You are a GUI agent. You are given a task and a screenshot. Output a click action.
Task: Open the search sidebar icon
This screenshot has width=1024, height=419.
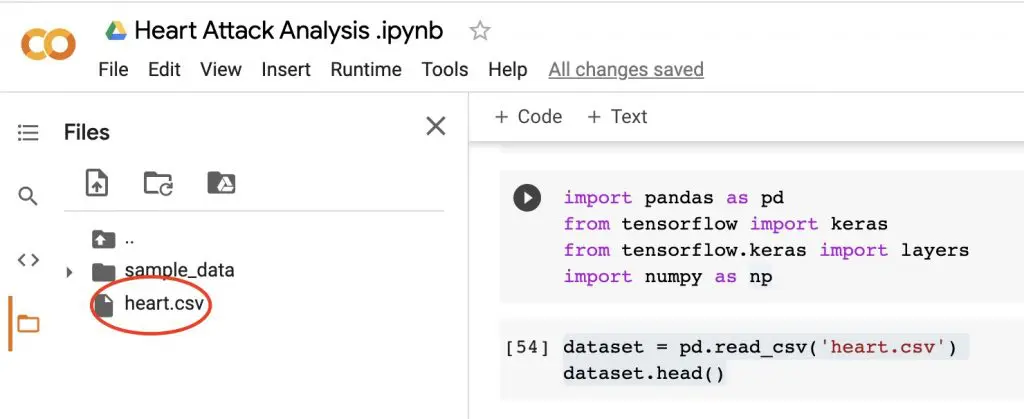tap(28, 196)
